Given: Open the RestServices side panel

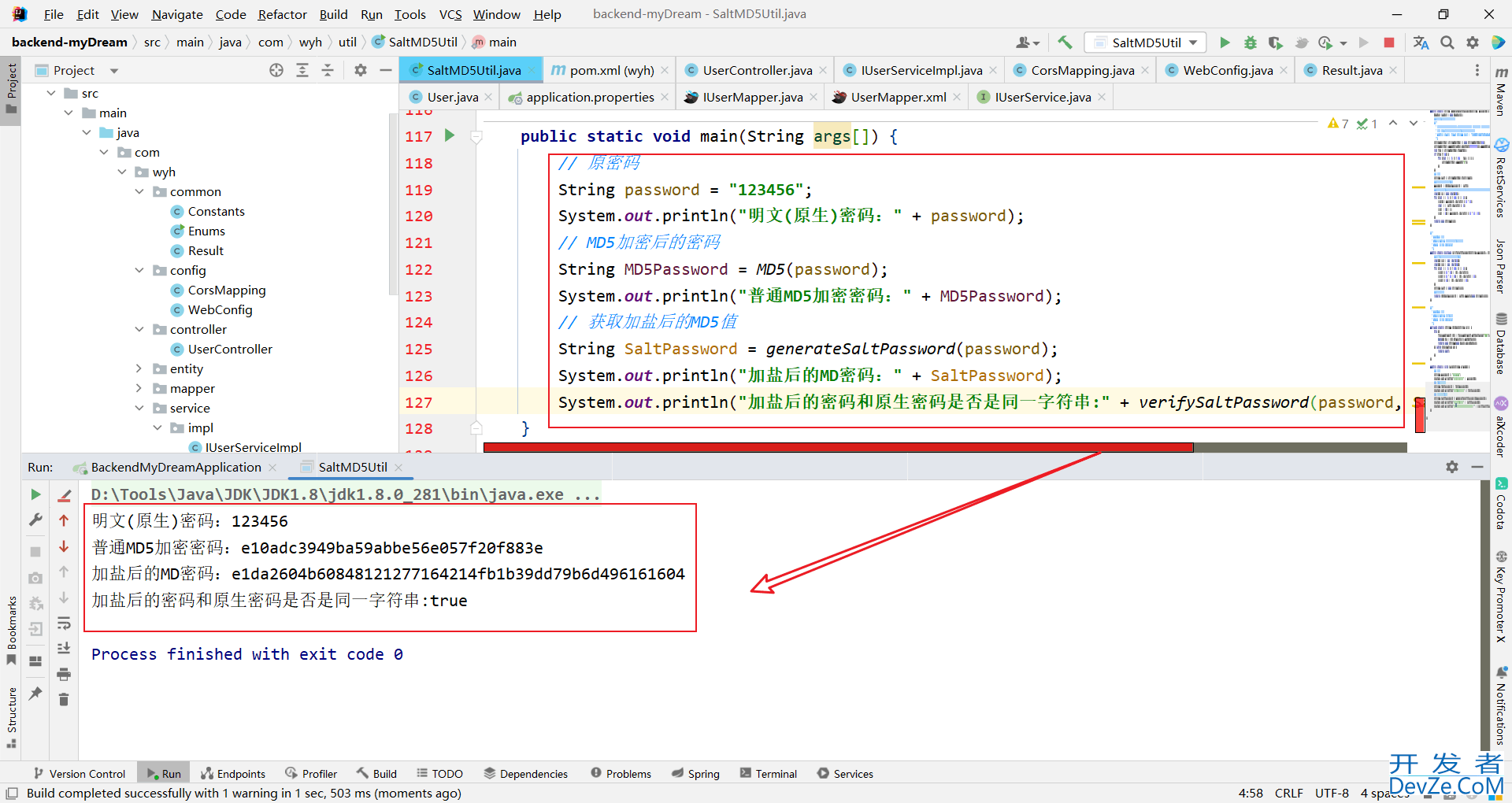Looking at the screenshot, I should pos(1501,178).
